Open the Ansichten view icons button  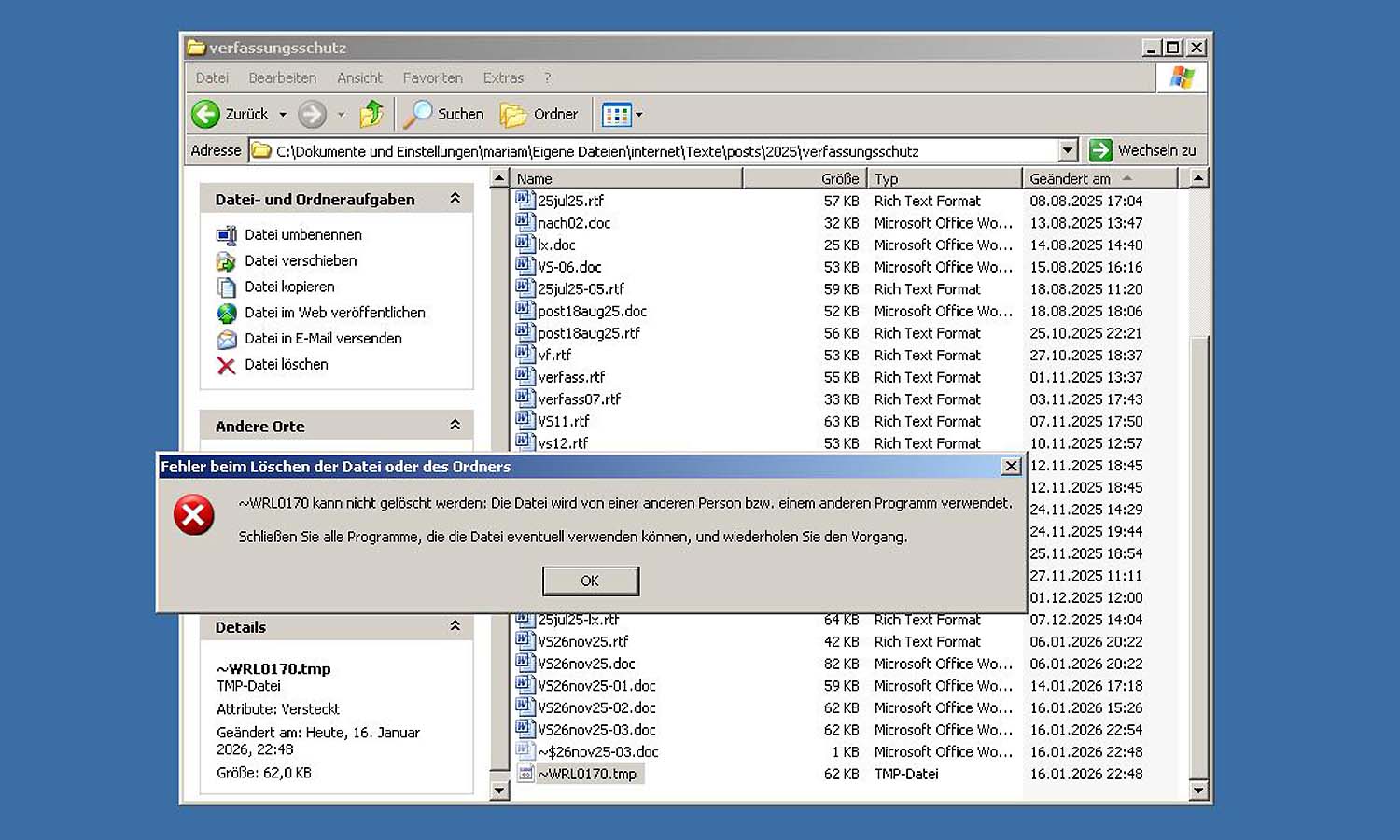[x=617, y=115]
